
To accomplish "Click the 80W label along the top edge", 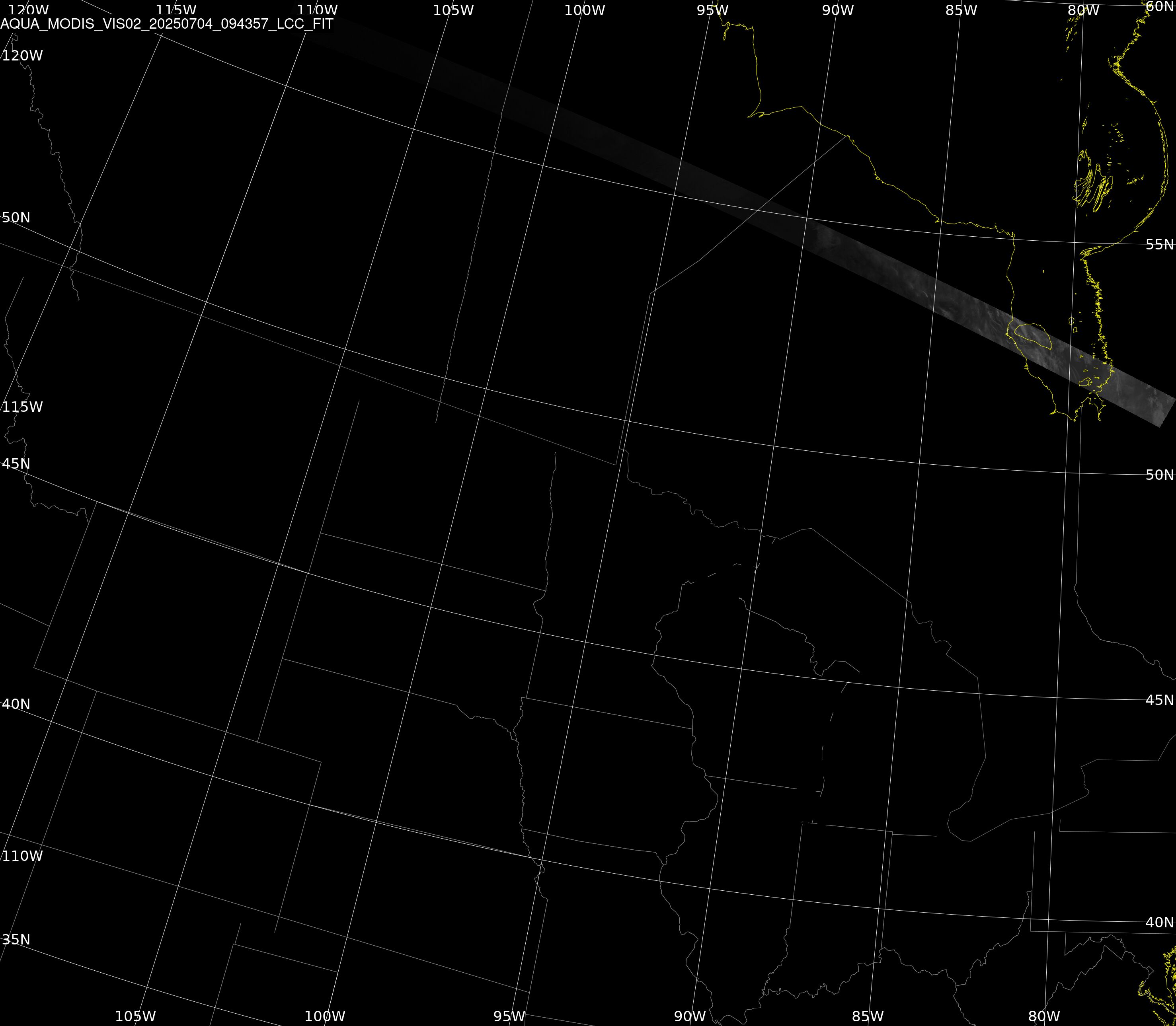I will pyautogui.click(x=1084, y=10).
